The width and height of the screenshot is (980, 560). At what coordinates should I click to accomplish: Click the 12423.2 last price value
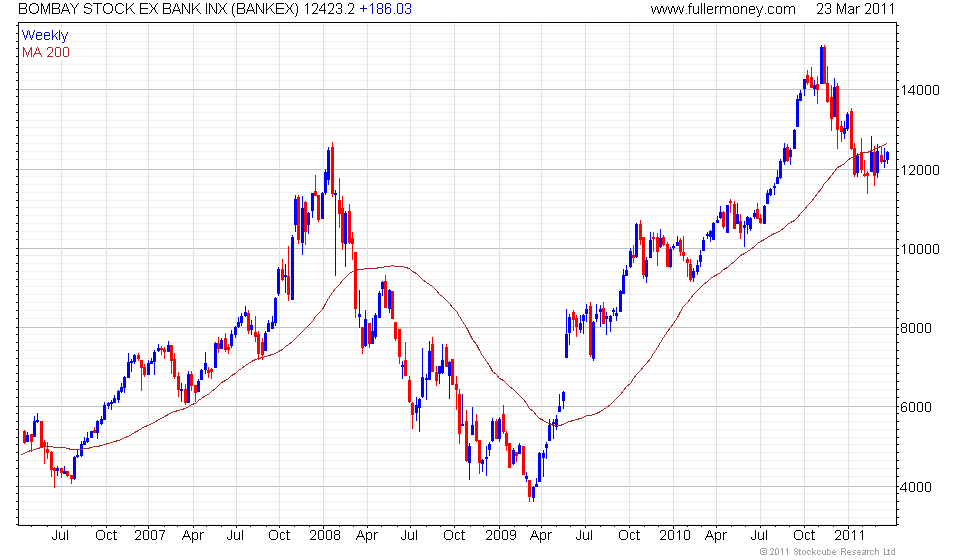(329, 9)
